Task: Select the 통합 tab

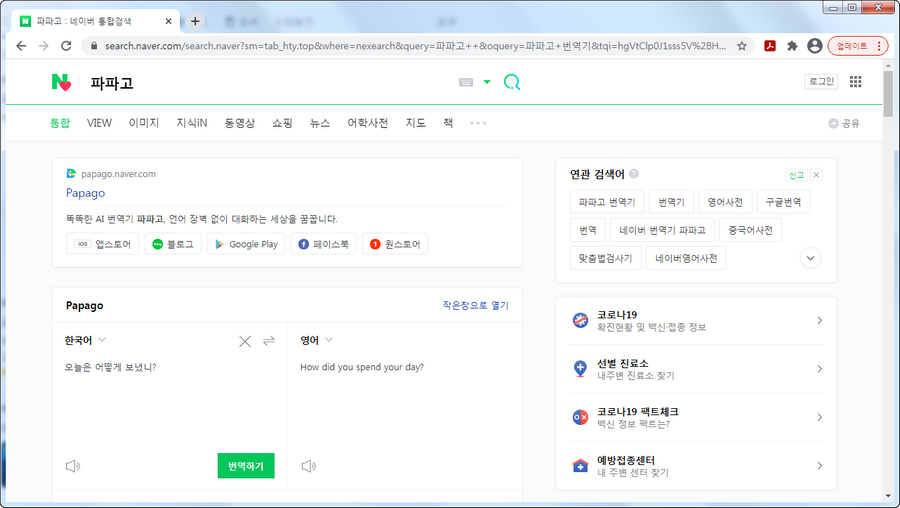Action: (60, 123)
